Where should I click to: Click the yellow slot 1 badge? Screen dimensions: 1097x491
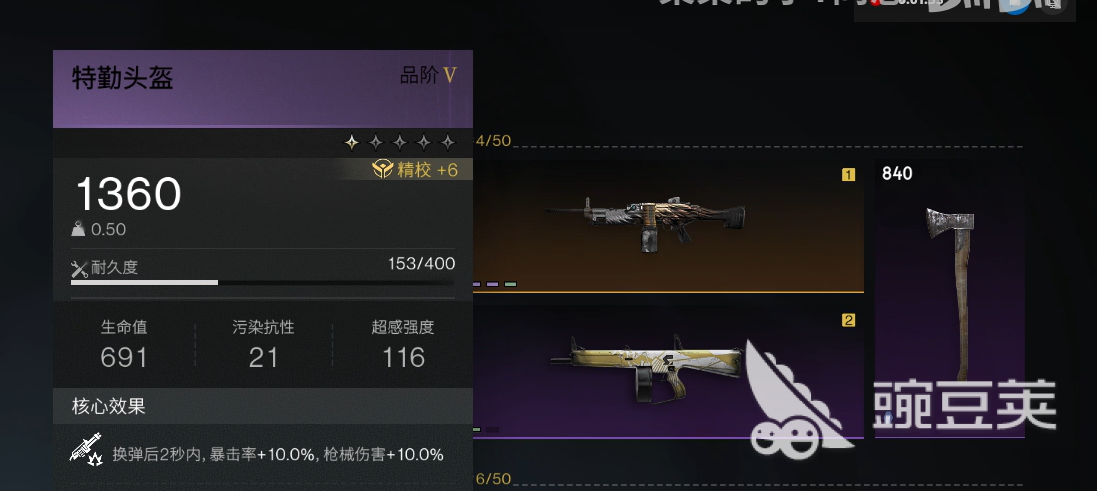[848, 175]
